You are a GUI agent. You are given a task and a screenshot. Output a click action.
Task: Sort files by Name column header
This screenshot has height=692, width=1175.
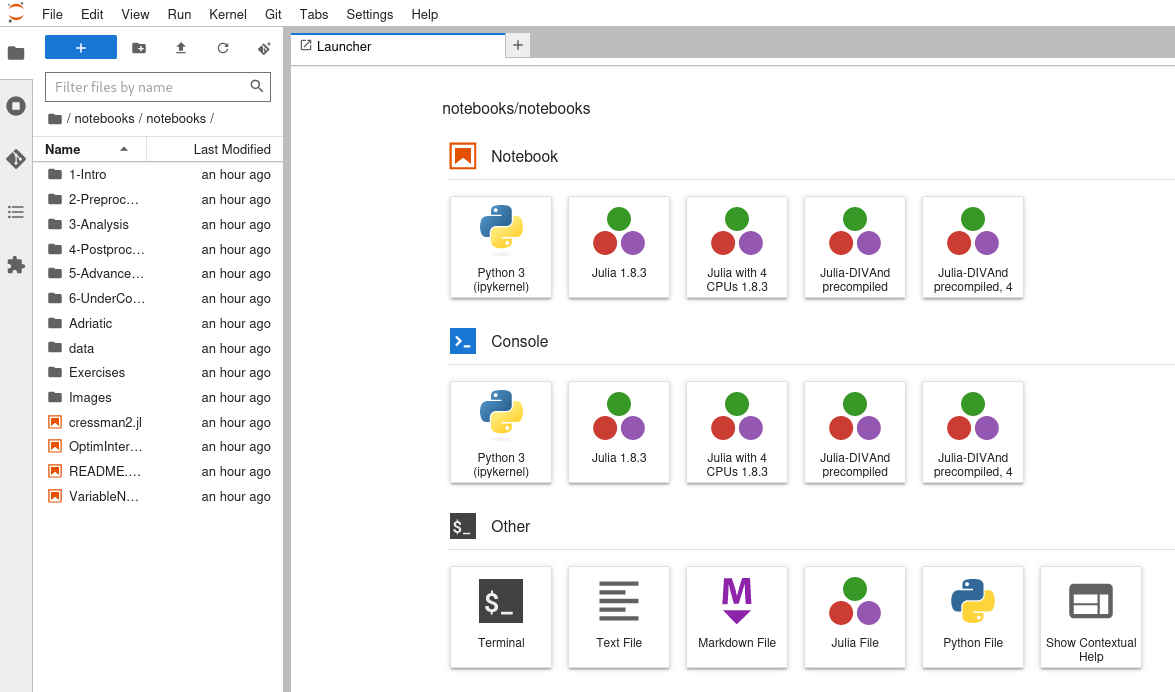pyautogui.click(x=90, y=149)
